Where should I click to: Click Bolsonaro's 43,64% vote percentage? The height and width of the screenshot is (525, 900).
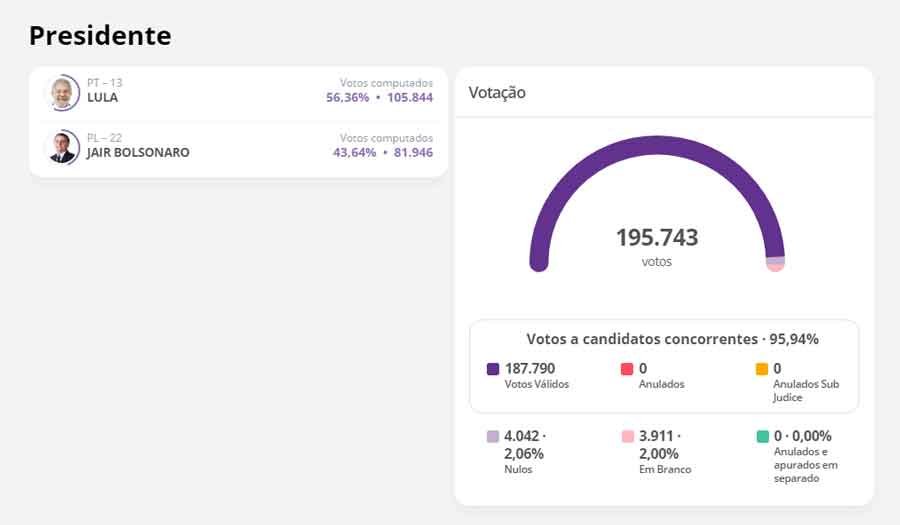click(x=354, y=153)
